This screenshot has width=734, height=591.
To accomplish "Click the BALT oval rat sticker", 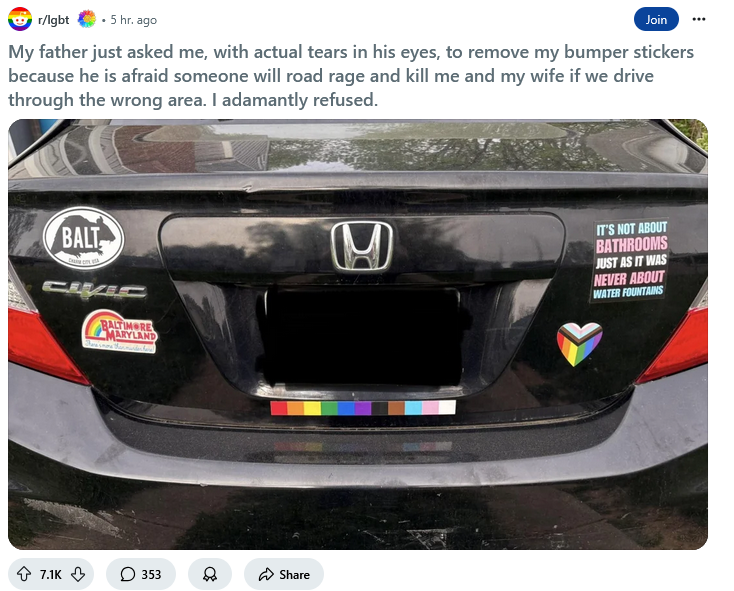I will pyautogui.click(x=83, y=239).
